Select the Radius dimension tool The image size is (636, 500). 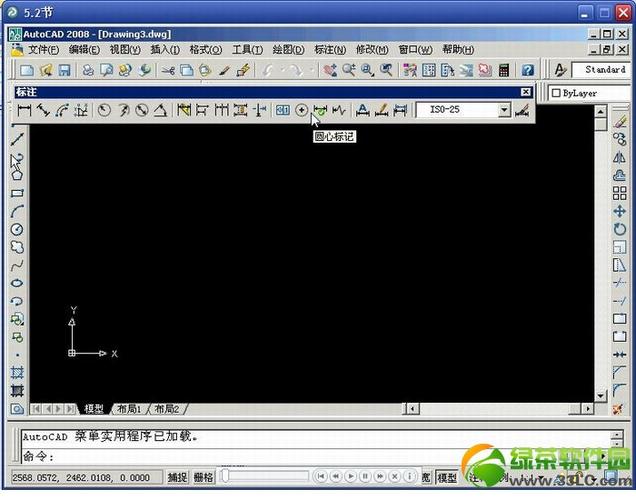(104, 110)
